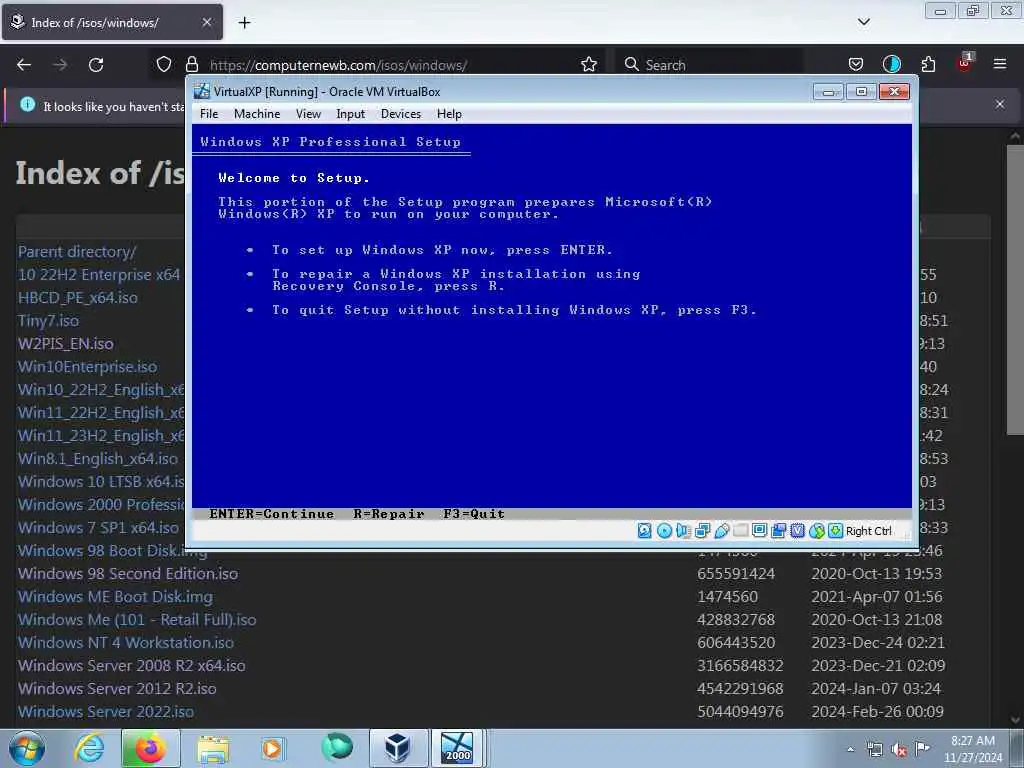1024x768 pixels.
Task: Click the CPU virtualization V indicator
Action: click(x=797, y=531)
